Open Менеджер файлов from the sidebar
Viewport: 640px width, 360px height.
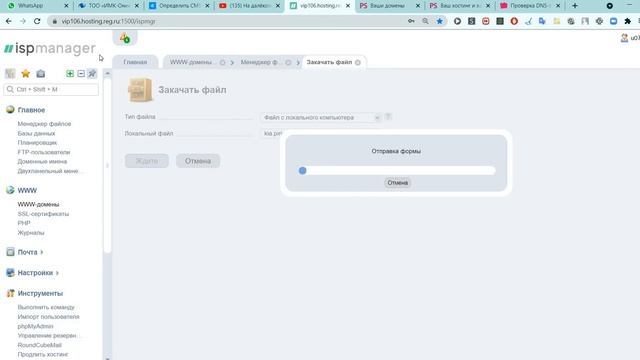(44, 124)
